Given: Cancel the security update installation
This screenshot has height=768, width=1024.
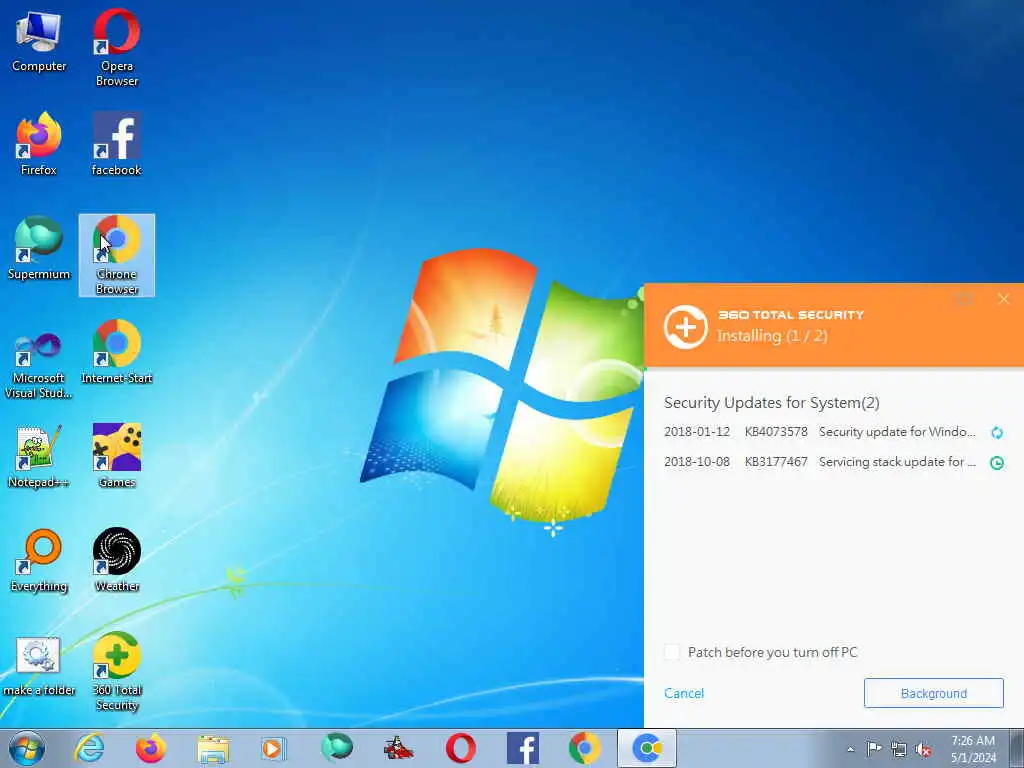Looking at the screenshot, I should tap(684, 693).
